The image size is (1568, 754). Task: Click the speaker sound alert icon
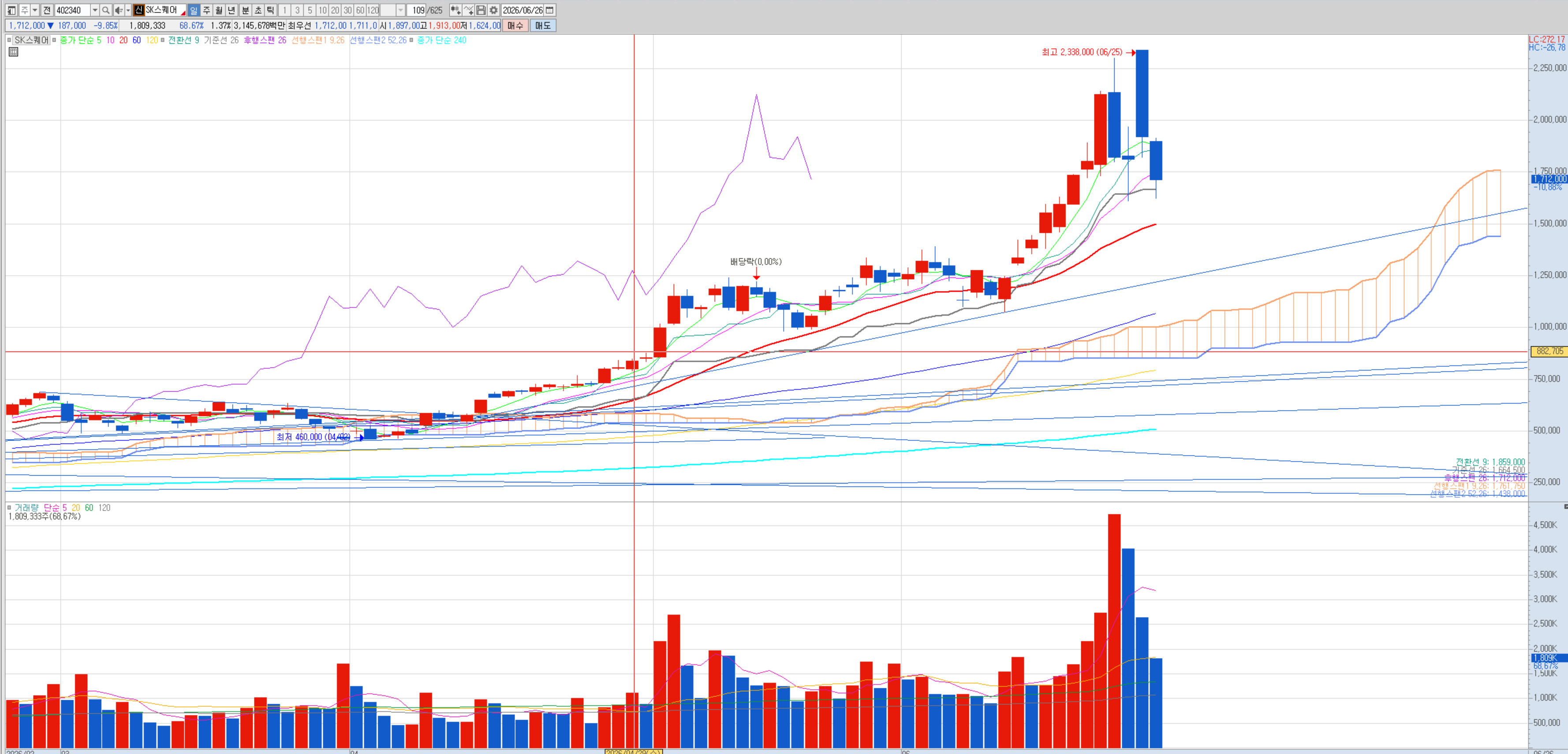click(x=119, y=10)
